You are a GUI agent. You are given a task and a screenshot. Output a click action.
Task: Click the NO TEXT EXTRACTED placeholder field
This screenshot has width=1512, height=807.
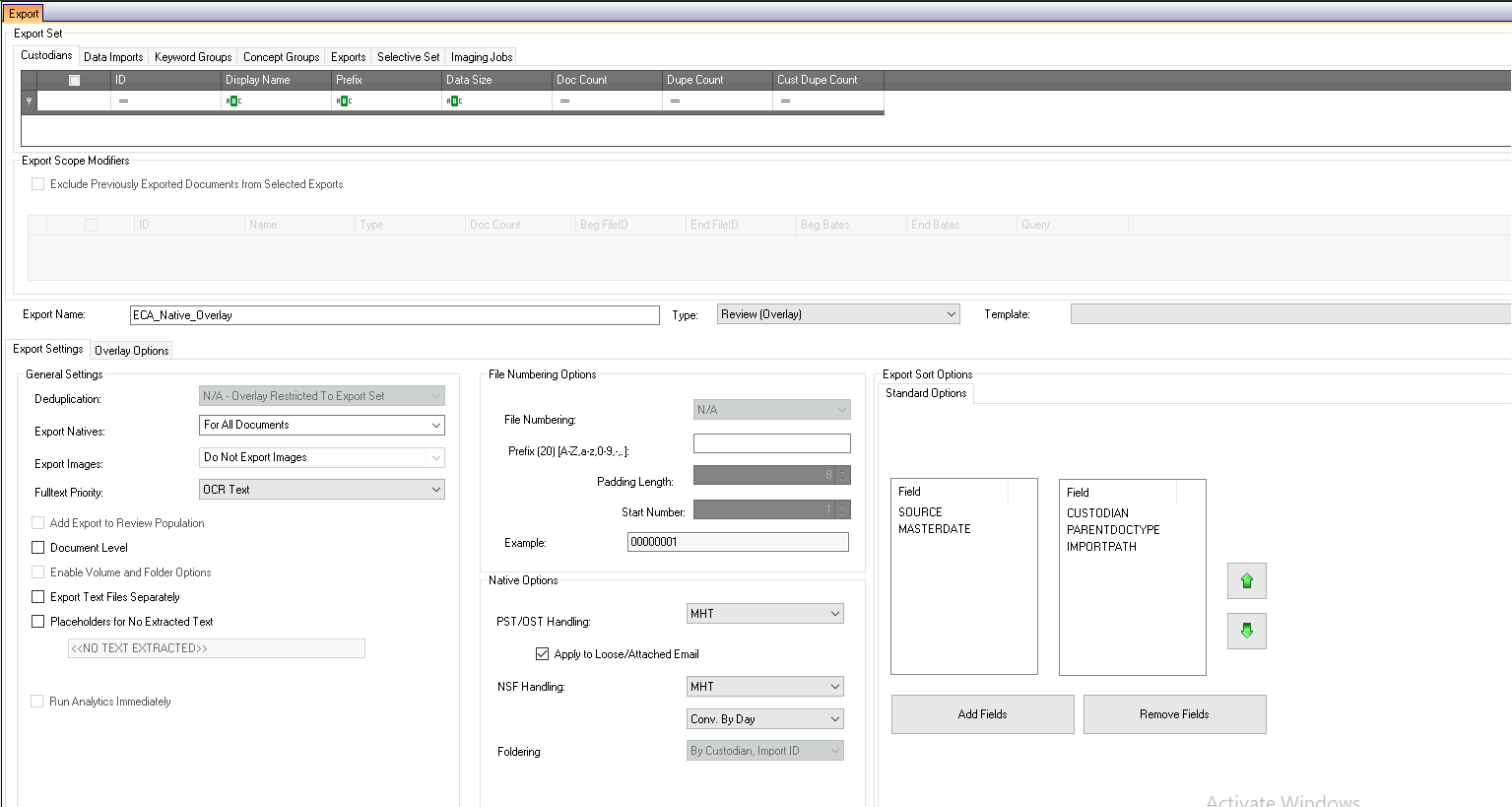[x=217, y=648]
